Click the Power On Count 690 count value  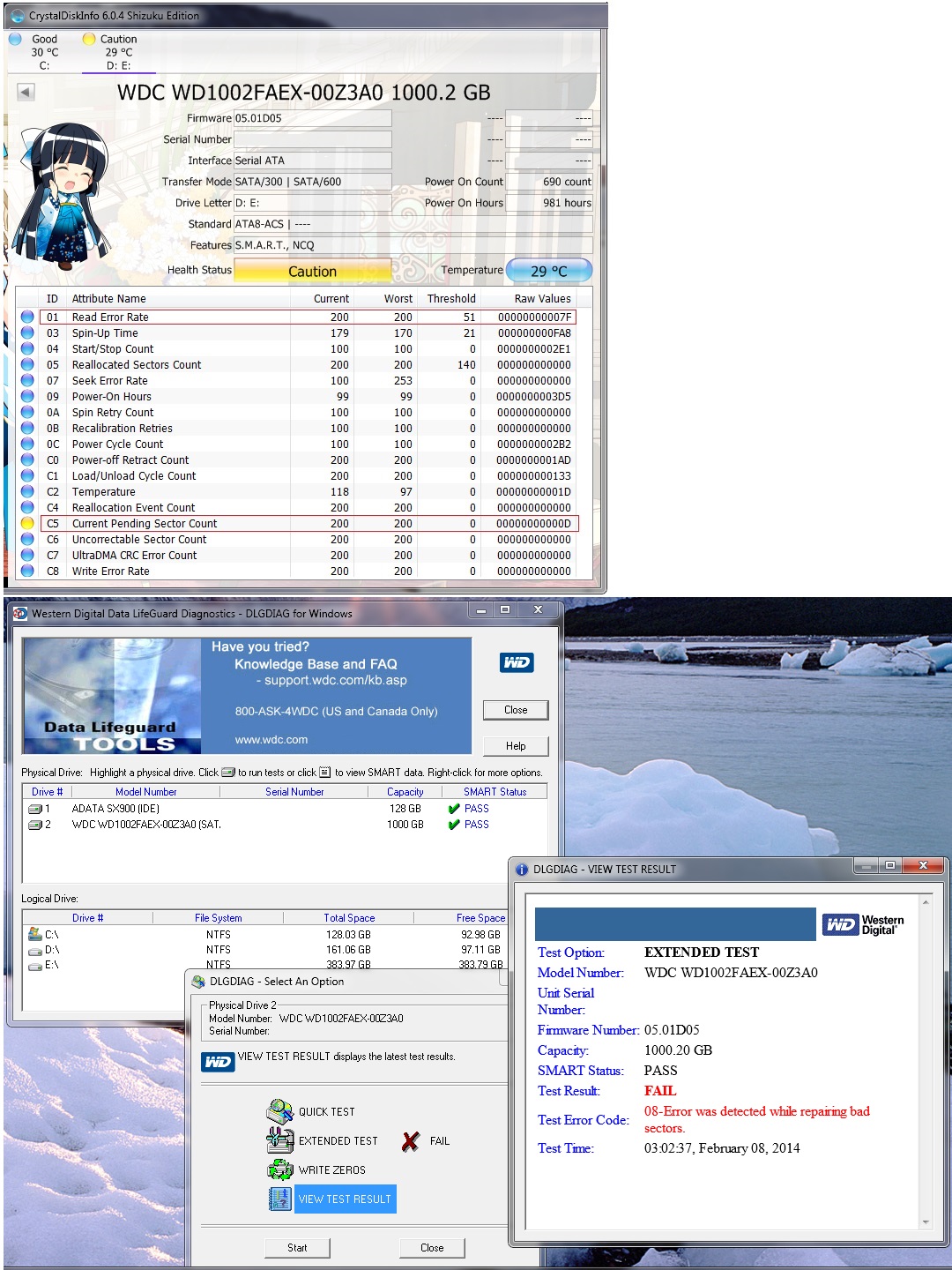pyautogui.click(x=550, y=182)
